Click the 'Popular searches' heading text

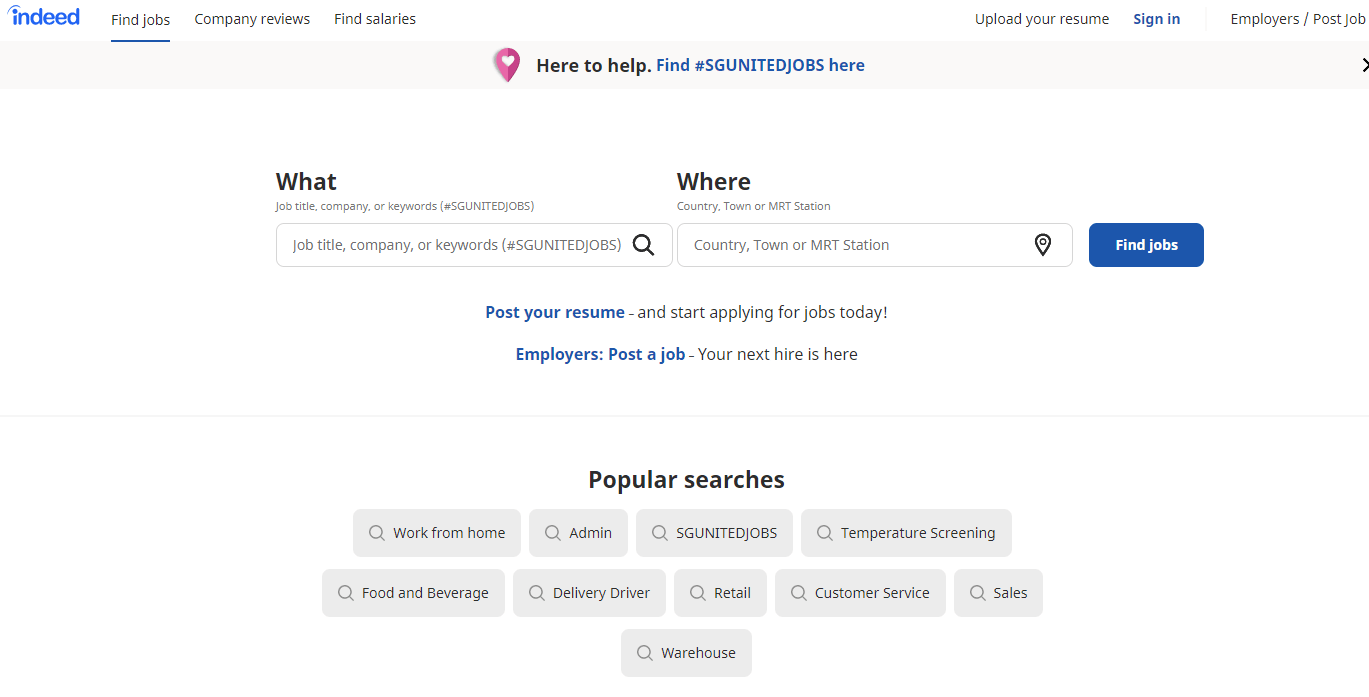pos(686,480)
